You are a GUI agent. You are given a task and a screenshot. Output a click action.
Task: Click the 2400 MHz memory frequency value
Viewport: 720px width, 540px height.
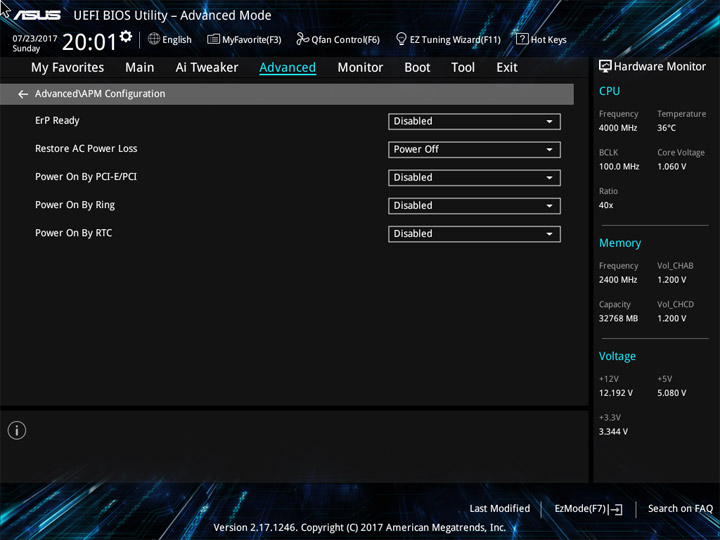(618, 280)
